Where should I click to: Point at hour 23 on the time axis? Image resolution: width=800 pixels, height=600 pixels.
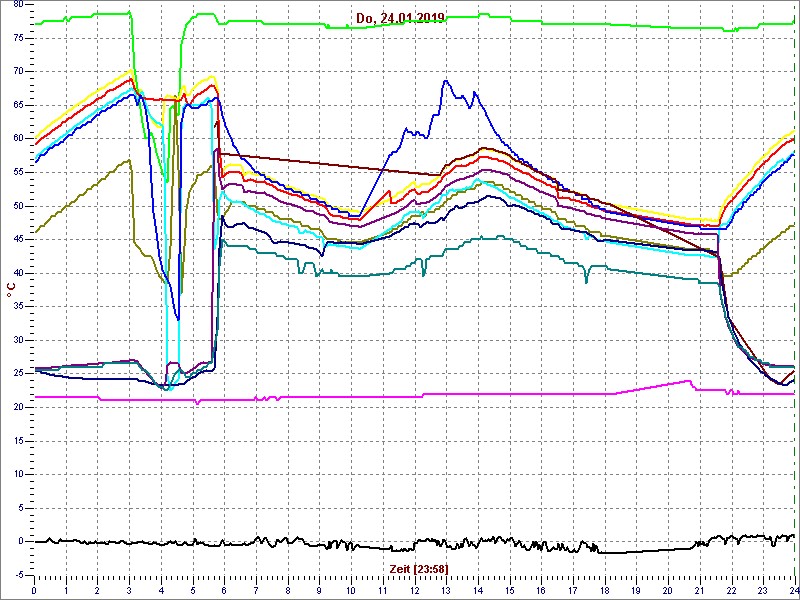click(x=762, y=590)
